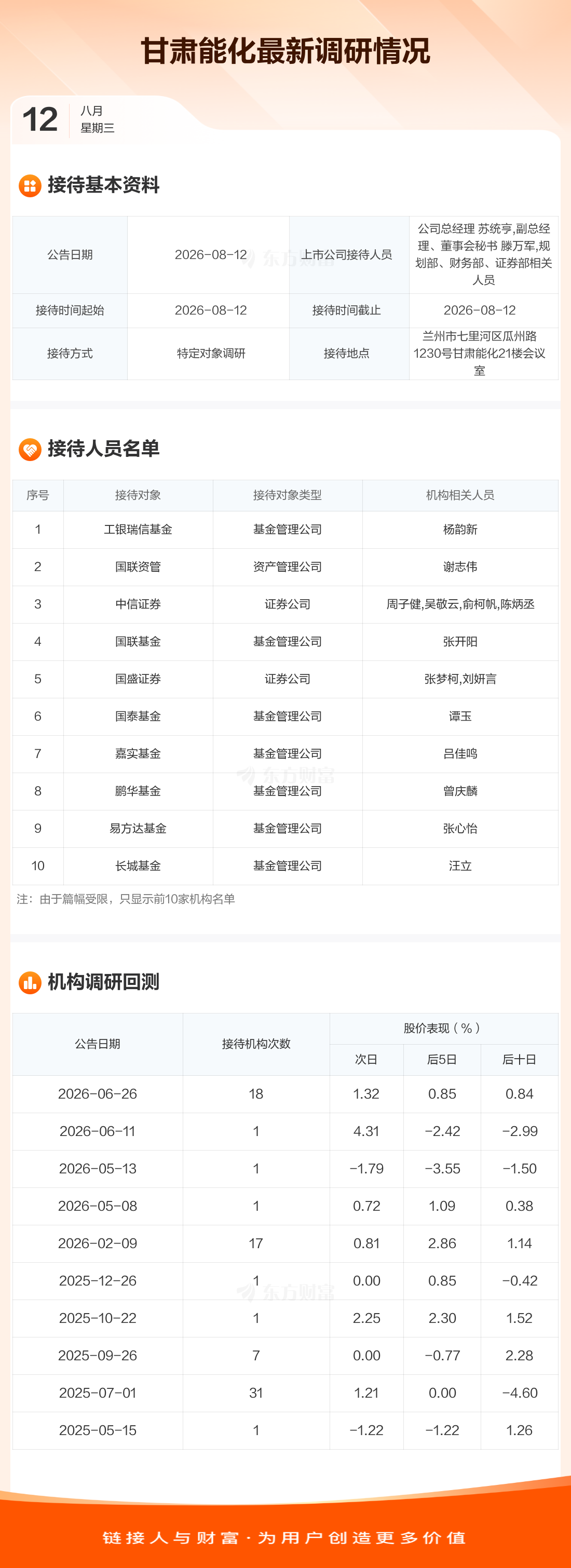The height and width of the screenshot is (1568, 571).
Task: Click the 接待地点 address cell
Action: [480, 354]
